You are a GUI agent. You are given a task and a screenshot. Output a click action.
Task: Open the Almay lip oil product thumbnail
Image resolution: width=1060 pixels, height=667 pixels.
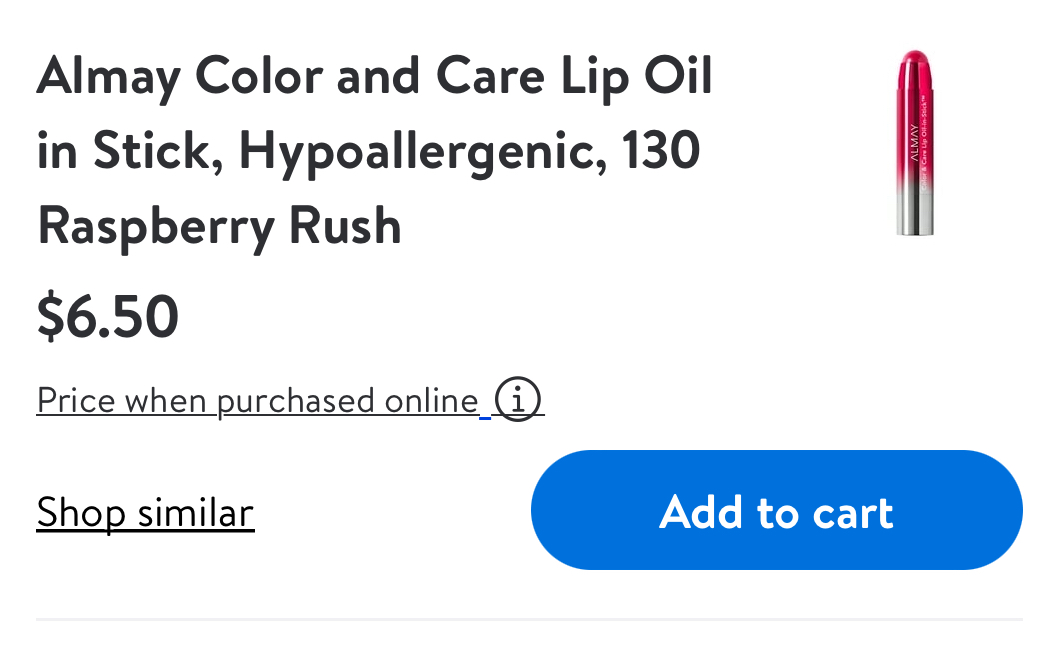coord(915,142)
